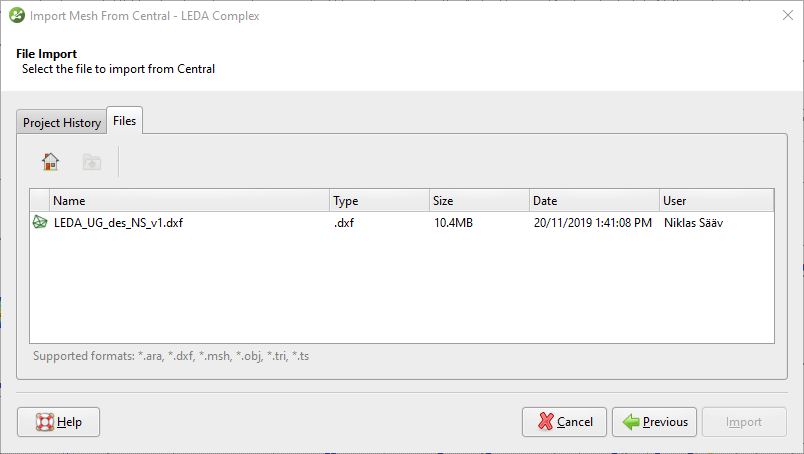804x454 pixels.
Task: Sort files by Date column header
Action: click(594, 201)
